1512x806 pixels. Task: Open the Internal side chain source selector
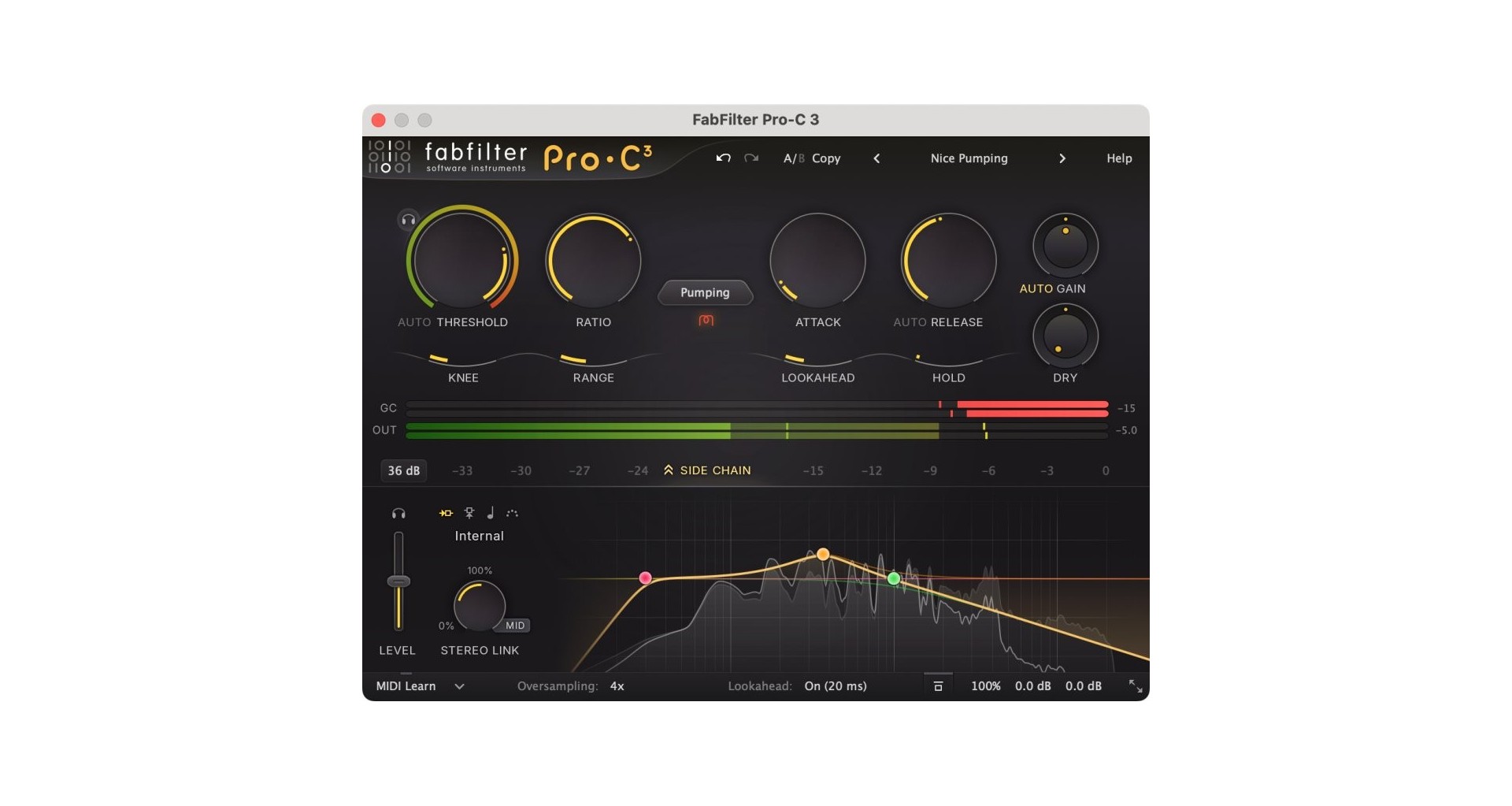coord(479,536)
